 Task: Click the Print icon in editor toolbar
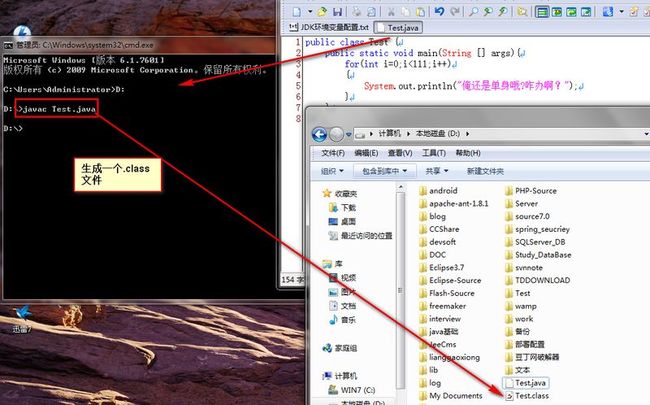pyautogui.click(x=357, y=12)
